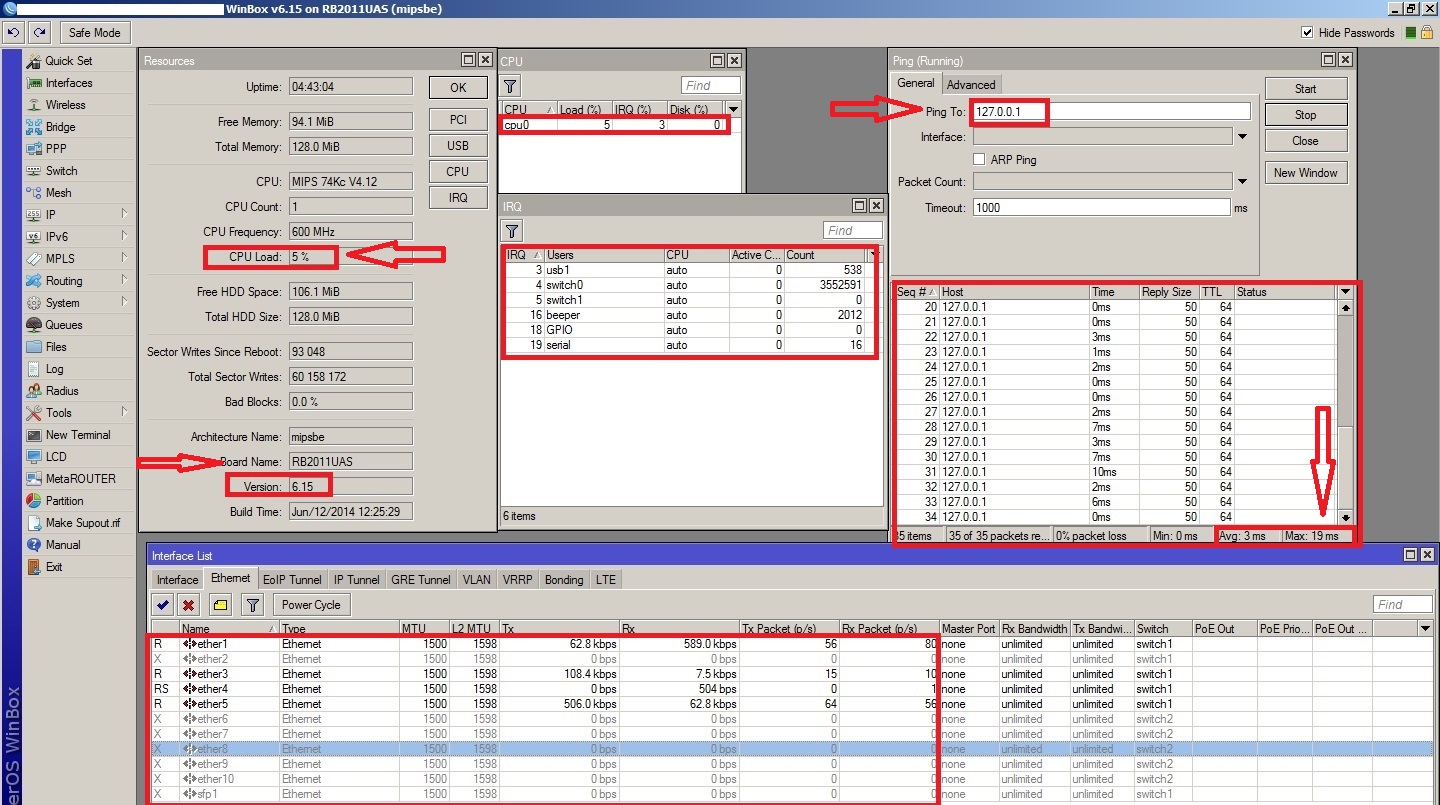Click the filter funnel icon in CPU window
This screenshot has width=1440, height=805.
(x=510, y=86)
